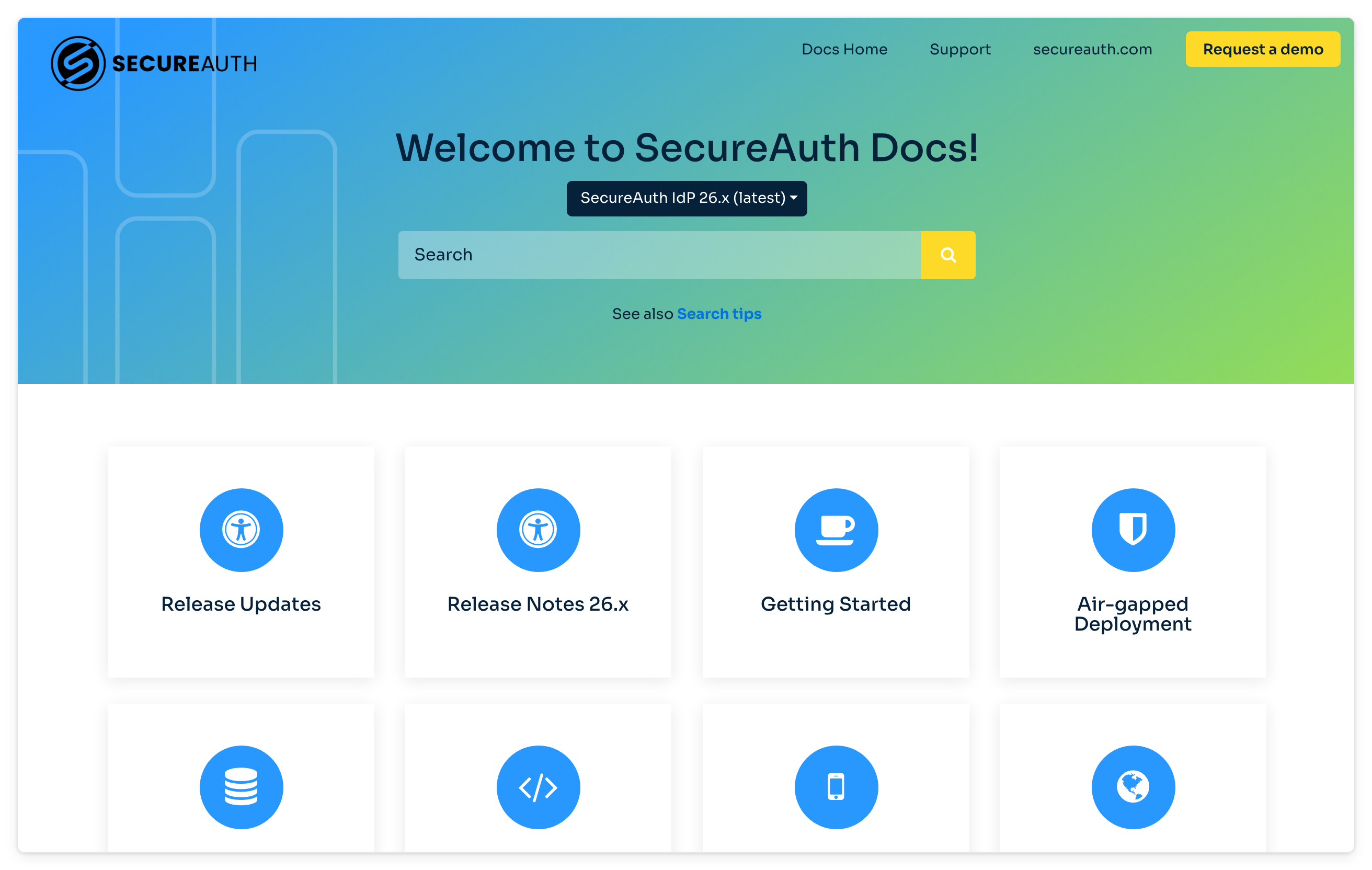Click the Release Updates accessibility icon

point(241,530)
